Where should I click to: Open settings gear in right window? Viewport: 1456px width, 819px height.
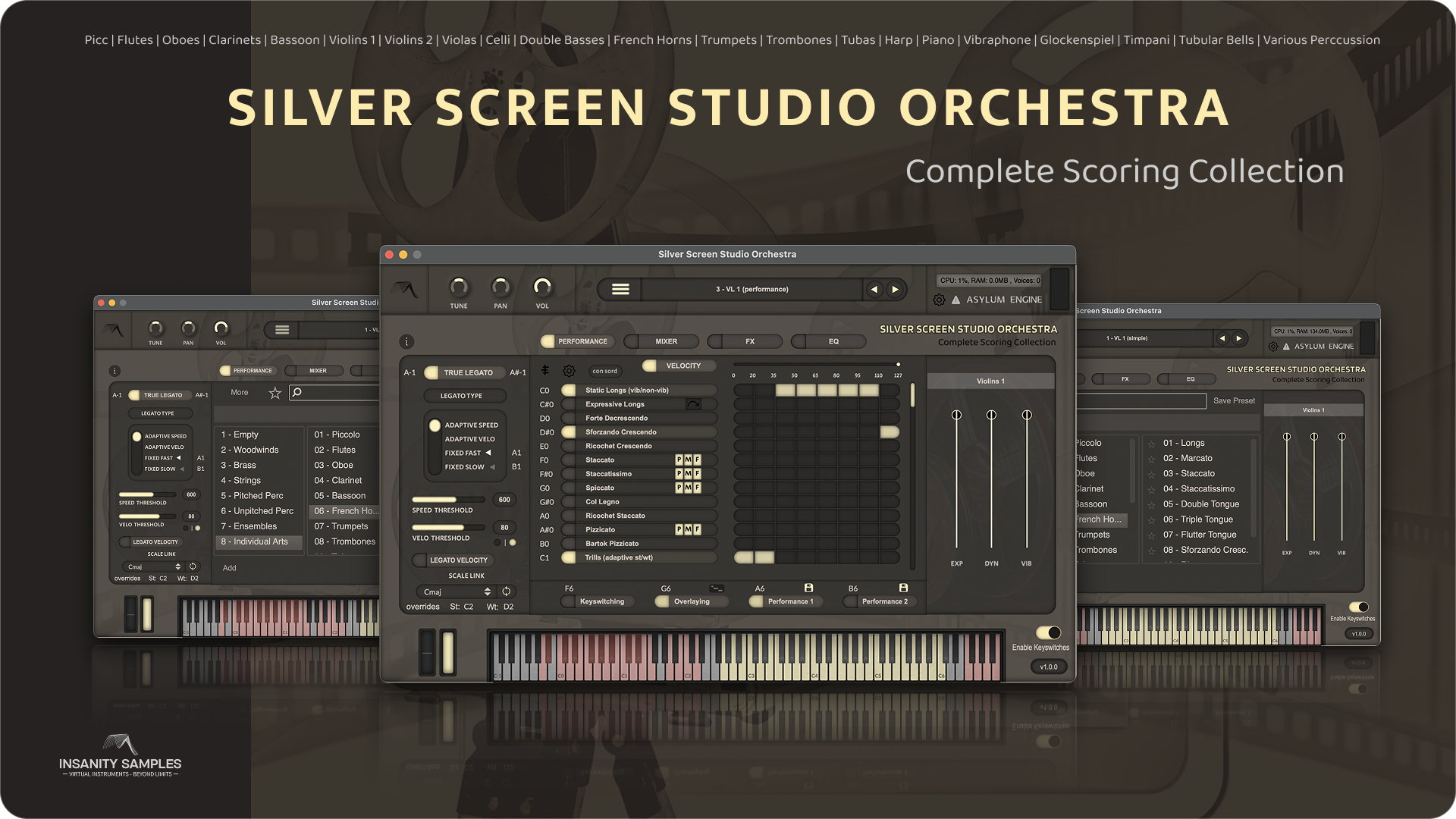(x=1273, y=347)
